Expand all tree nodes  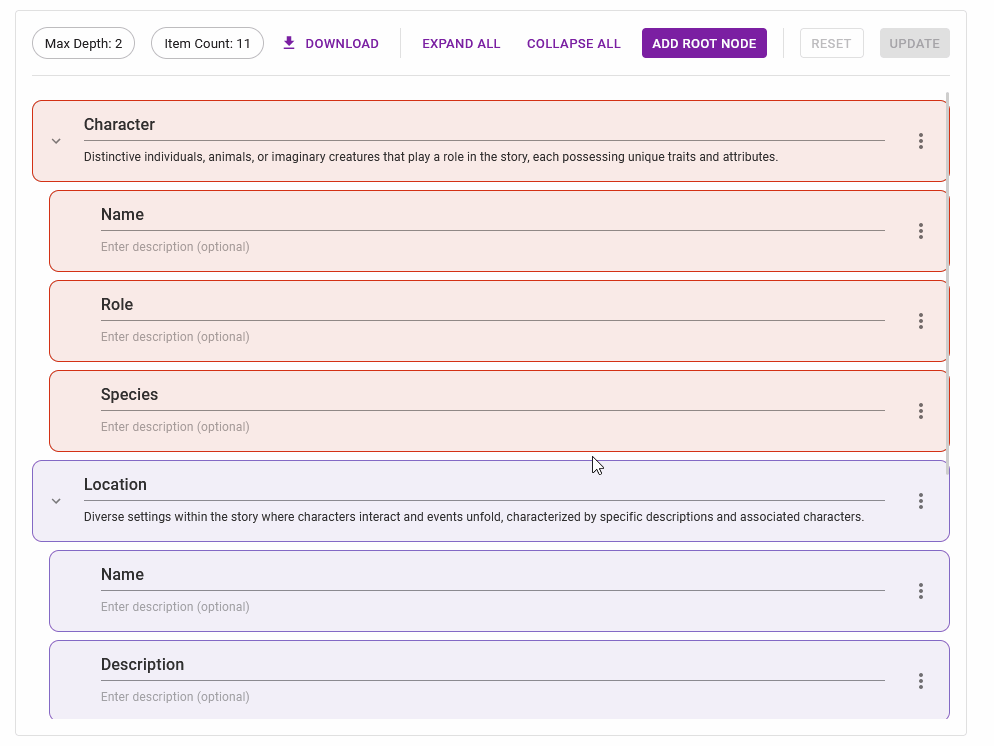461,43
